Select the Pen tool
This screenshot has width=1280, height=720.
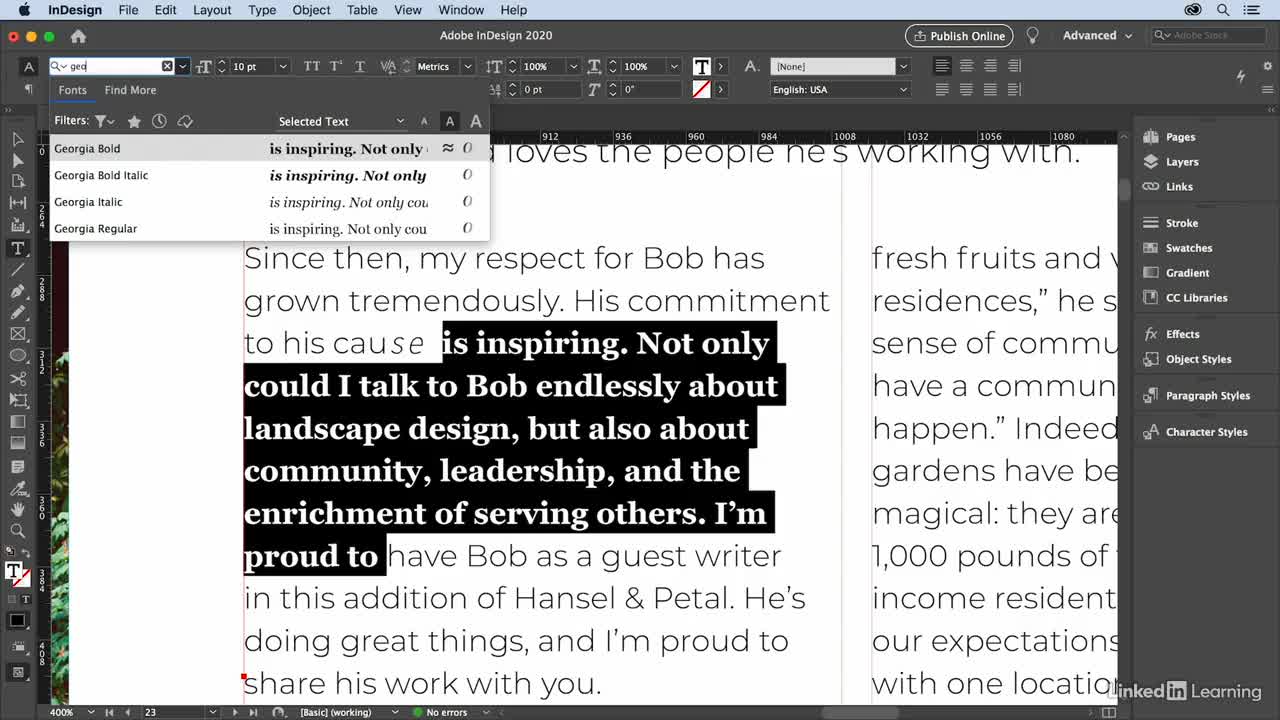pos(17,291)
